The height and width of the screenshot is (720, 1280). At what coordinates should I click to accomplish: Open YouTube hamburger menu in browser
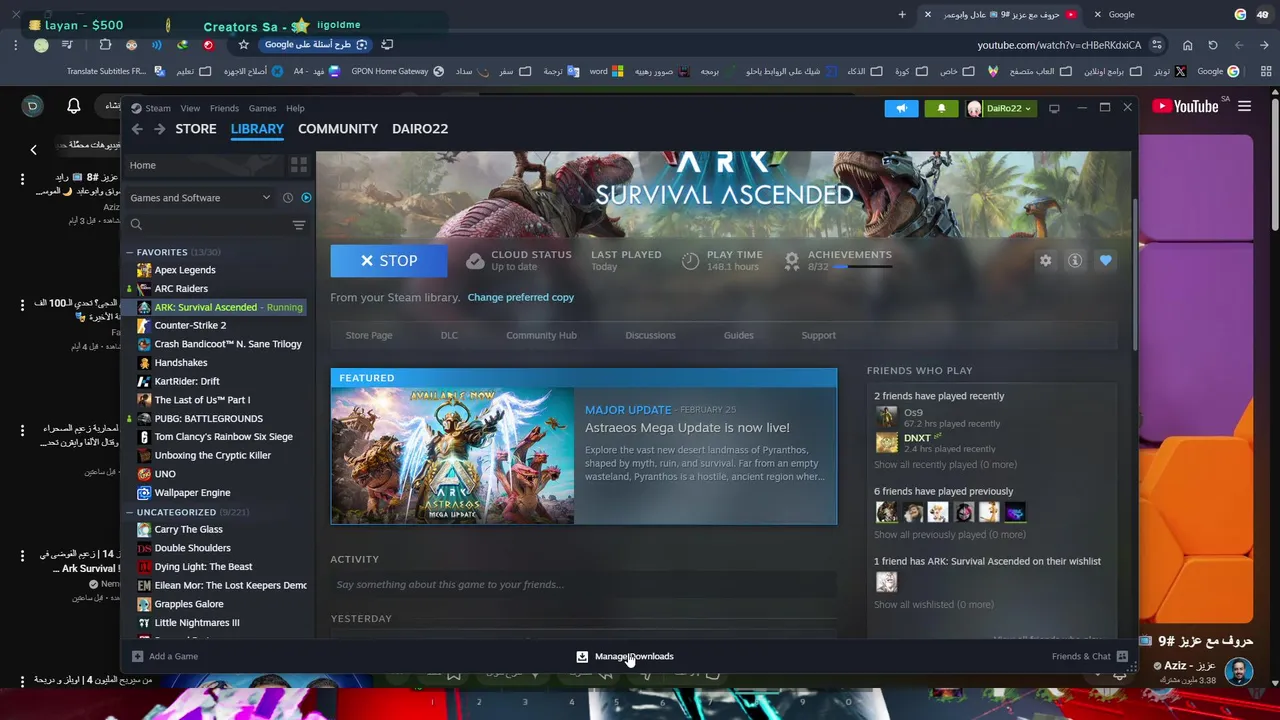(x=1244, y=106)
